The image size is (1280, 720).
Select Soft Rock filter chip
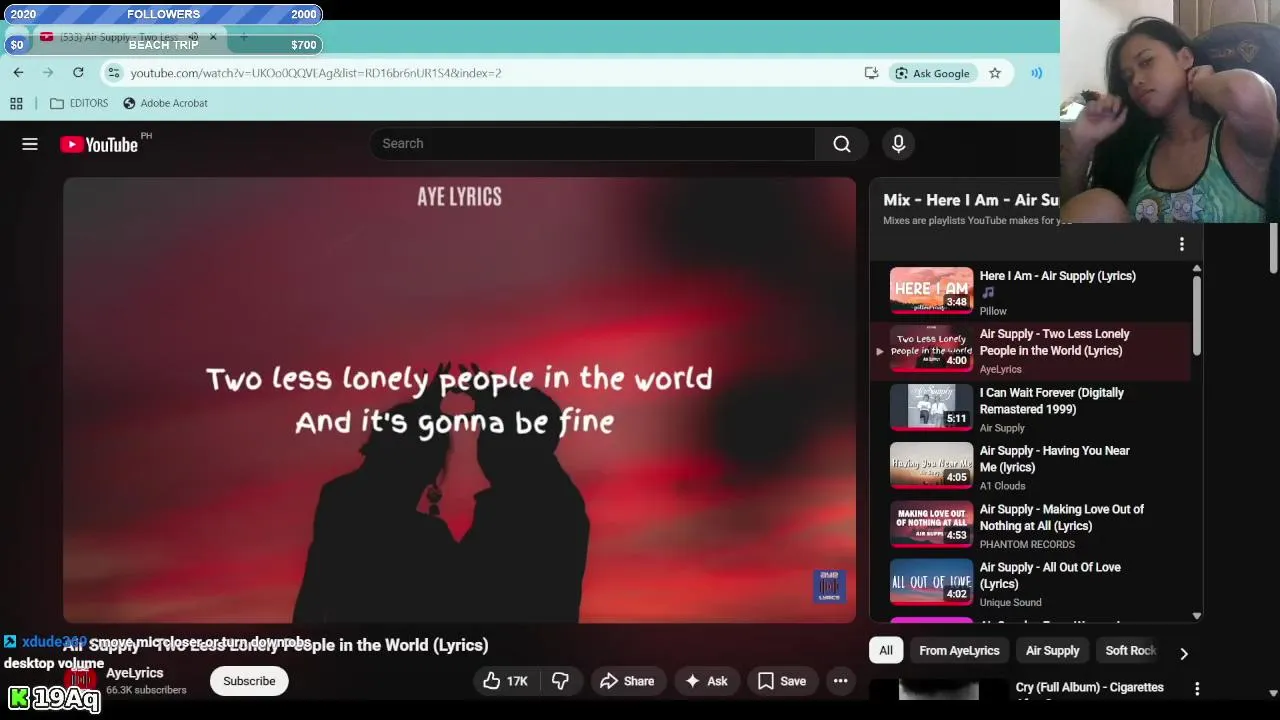pos(1130,651)
